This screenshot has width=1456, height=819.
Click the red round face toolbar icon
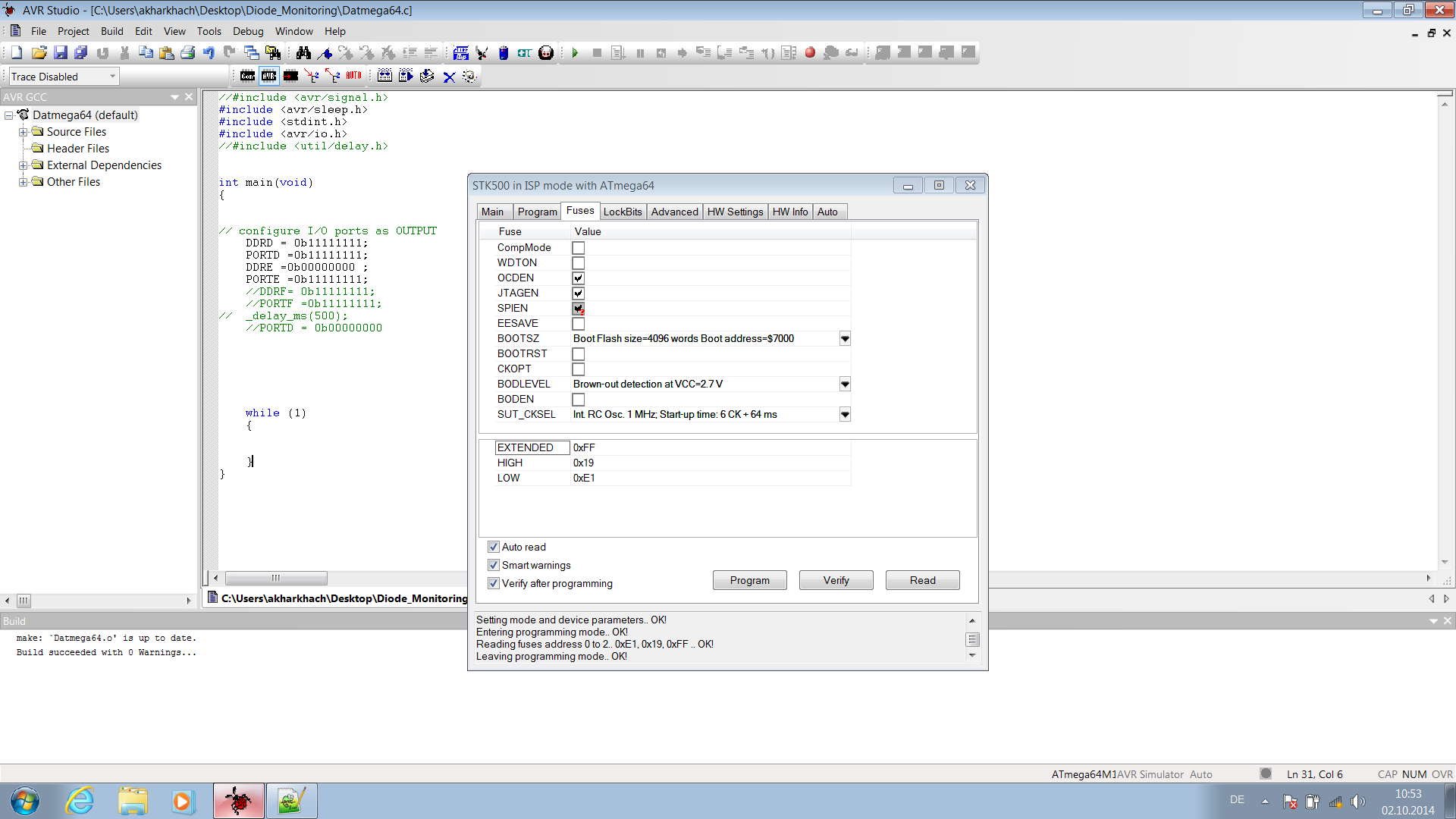(546, 52)
